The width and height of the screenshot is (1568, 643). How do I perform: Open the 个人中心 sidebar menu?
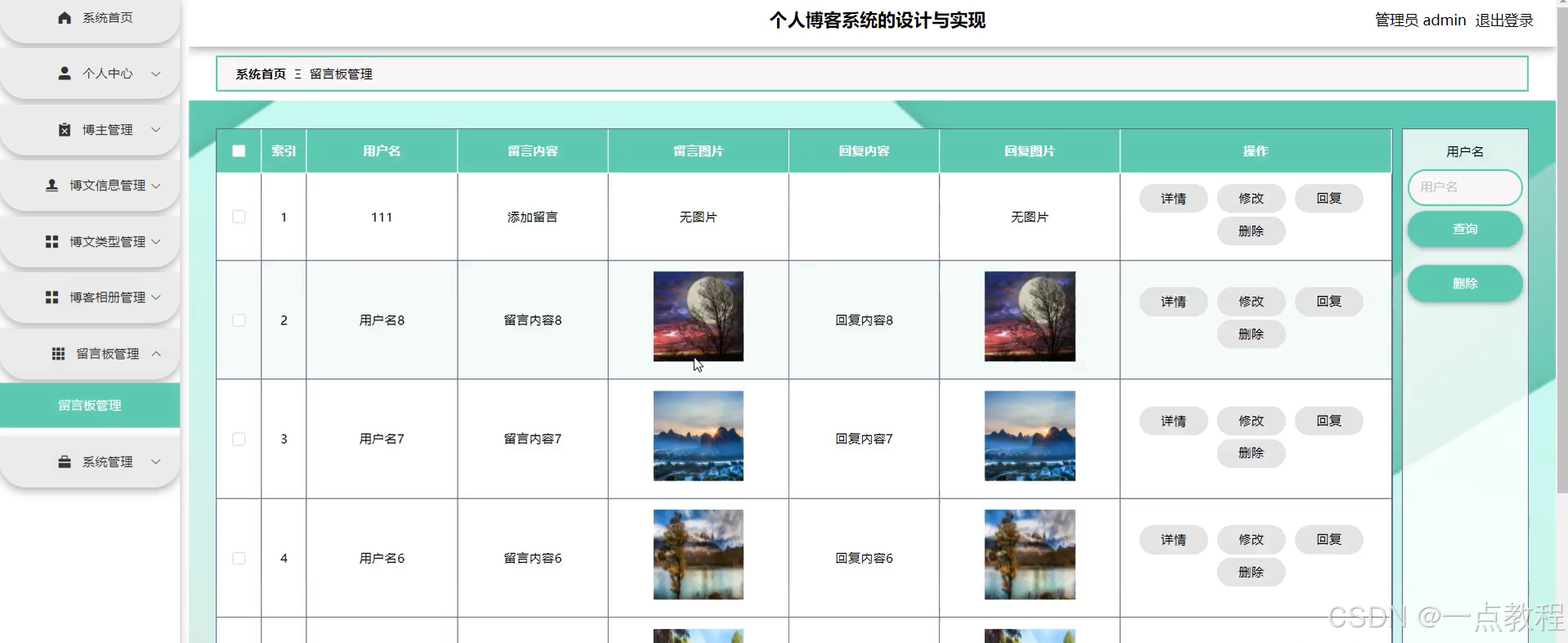click(90, 74)
